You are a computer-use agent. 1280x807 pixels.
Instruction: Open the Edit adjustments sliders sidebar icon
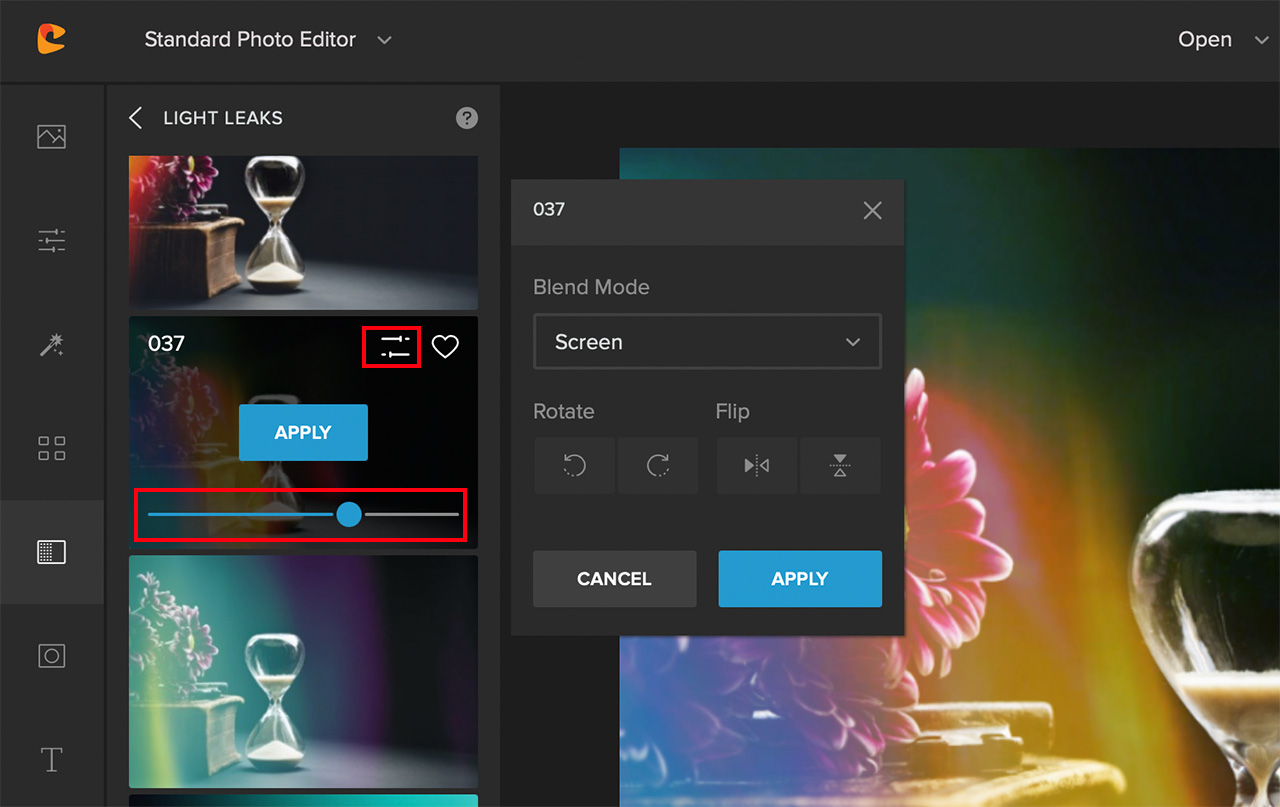tap(51, 240)
